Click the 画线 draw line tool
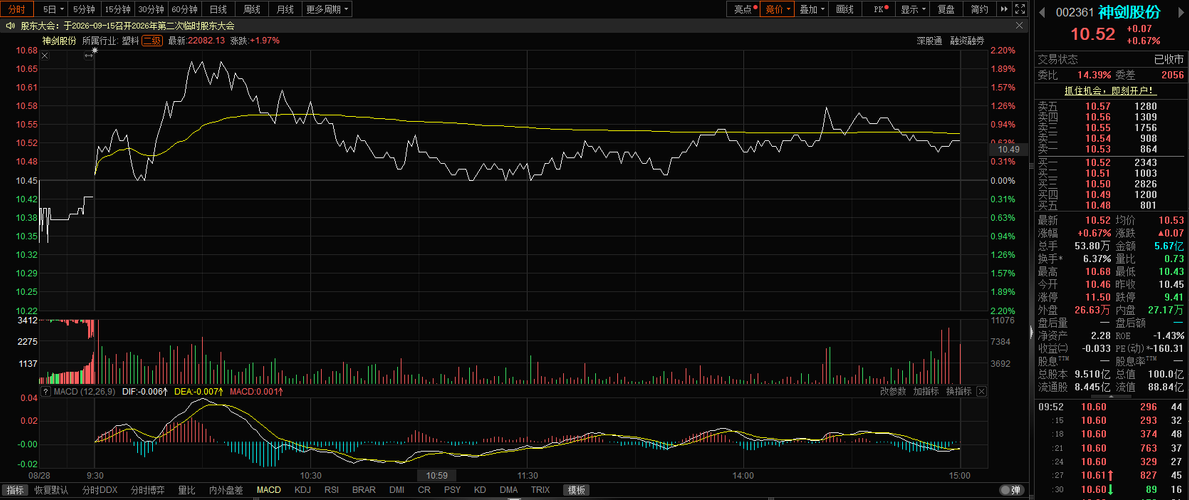The width and height of the screenshot is (1189, 500). pos(845,9)
